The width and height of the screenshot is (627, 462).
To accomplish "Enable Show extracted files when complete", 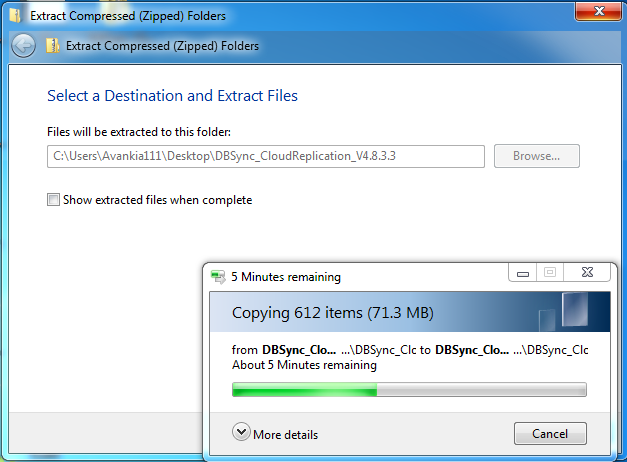I will coord(54,200).
